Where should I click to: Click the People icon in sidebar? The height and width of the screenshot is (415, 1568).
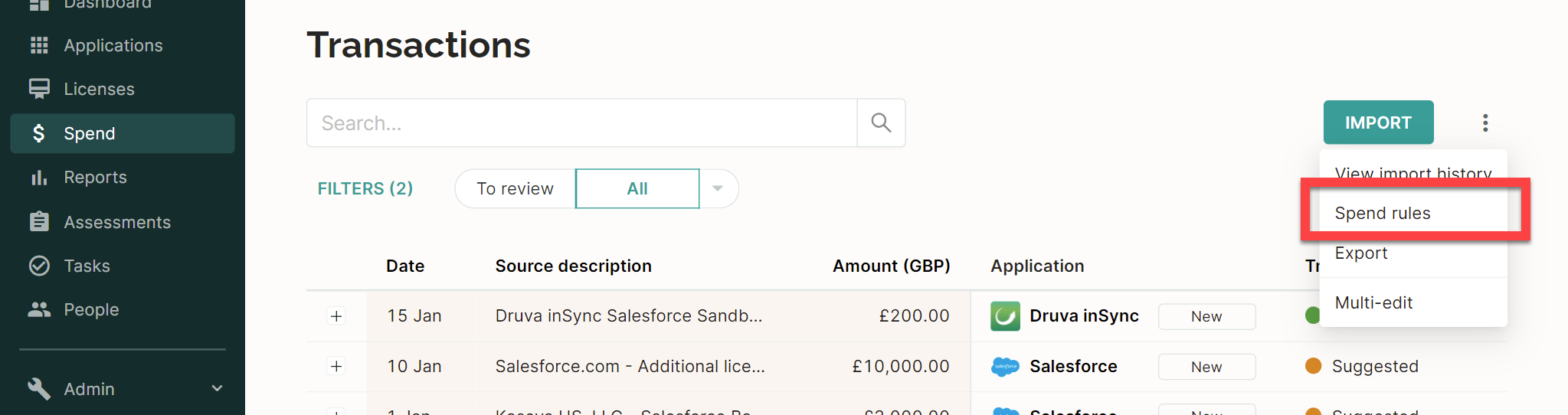point(39,309)
